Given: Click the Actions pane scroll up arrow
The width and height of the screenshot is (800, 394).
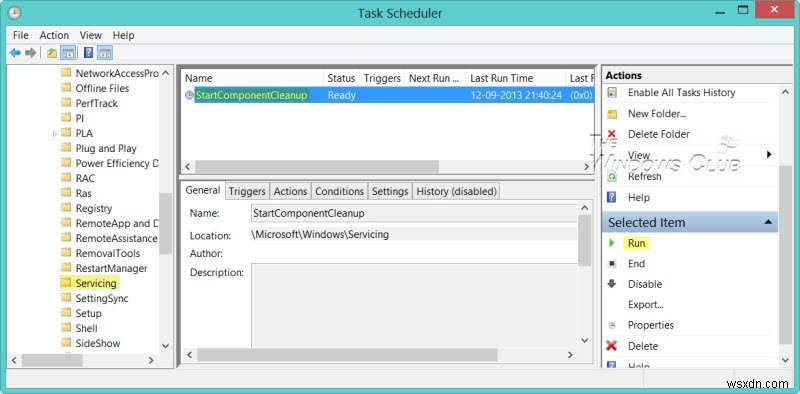Looking at the screenshot, I should click(785, 92).
